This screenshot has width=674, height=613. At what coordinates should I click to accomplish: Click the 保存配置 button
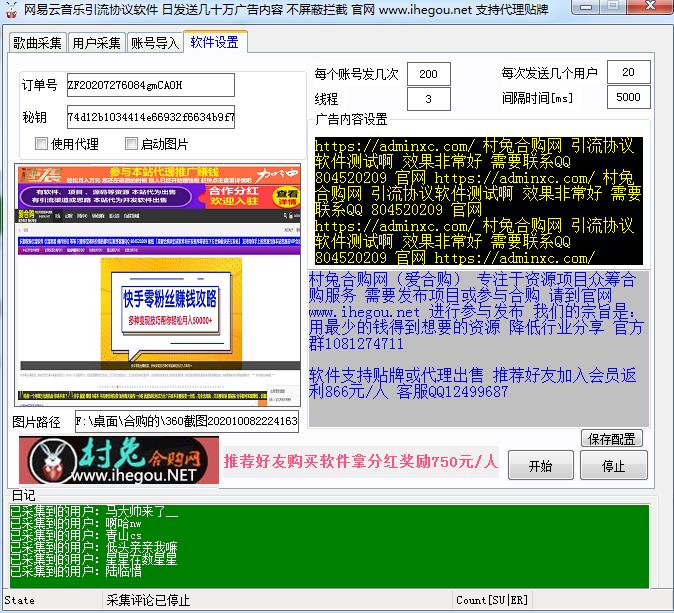pyautogui.click(x=612, y=438)
